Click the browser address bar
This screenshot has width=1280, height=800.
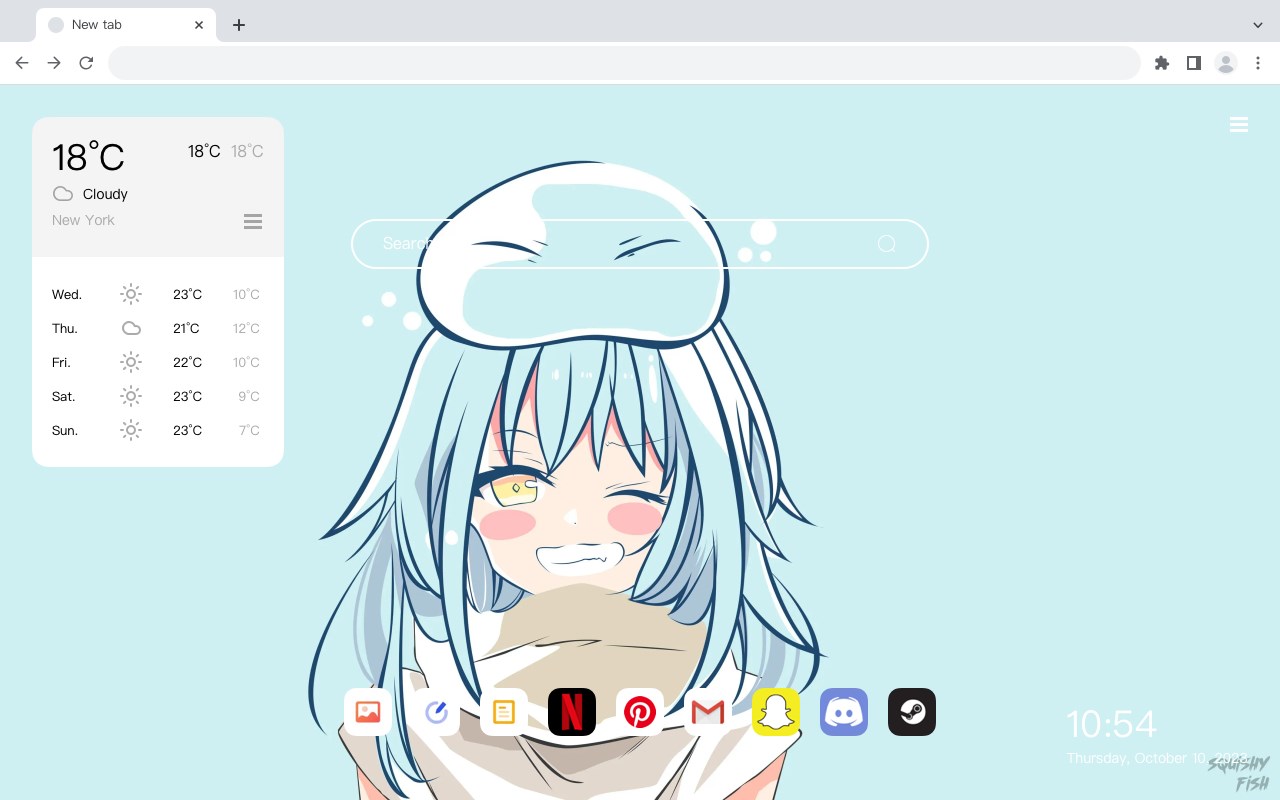[624, 63]
